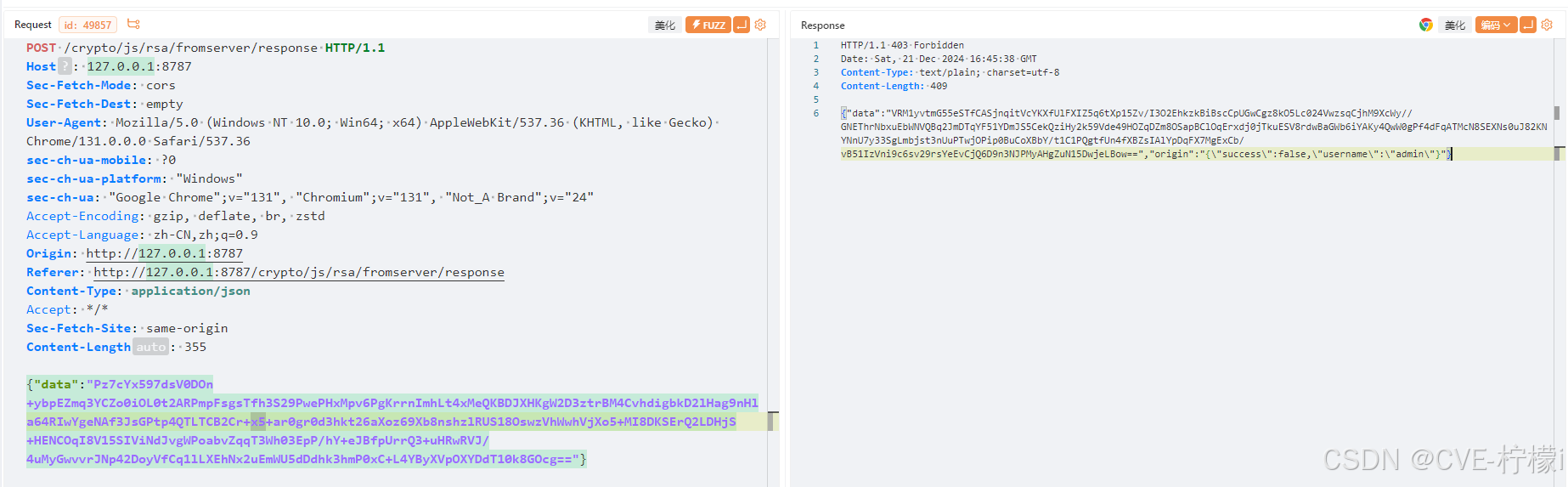
Task: Click the question mark tag beside Host
Action: [65, 66]
